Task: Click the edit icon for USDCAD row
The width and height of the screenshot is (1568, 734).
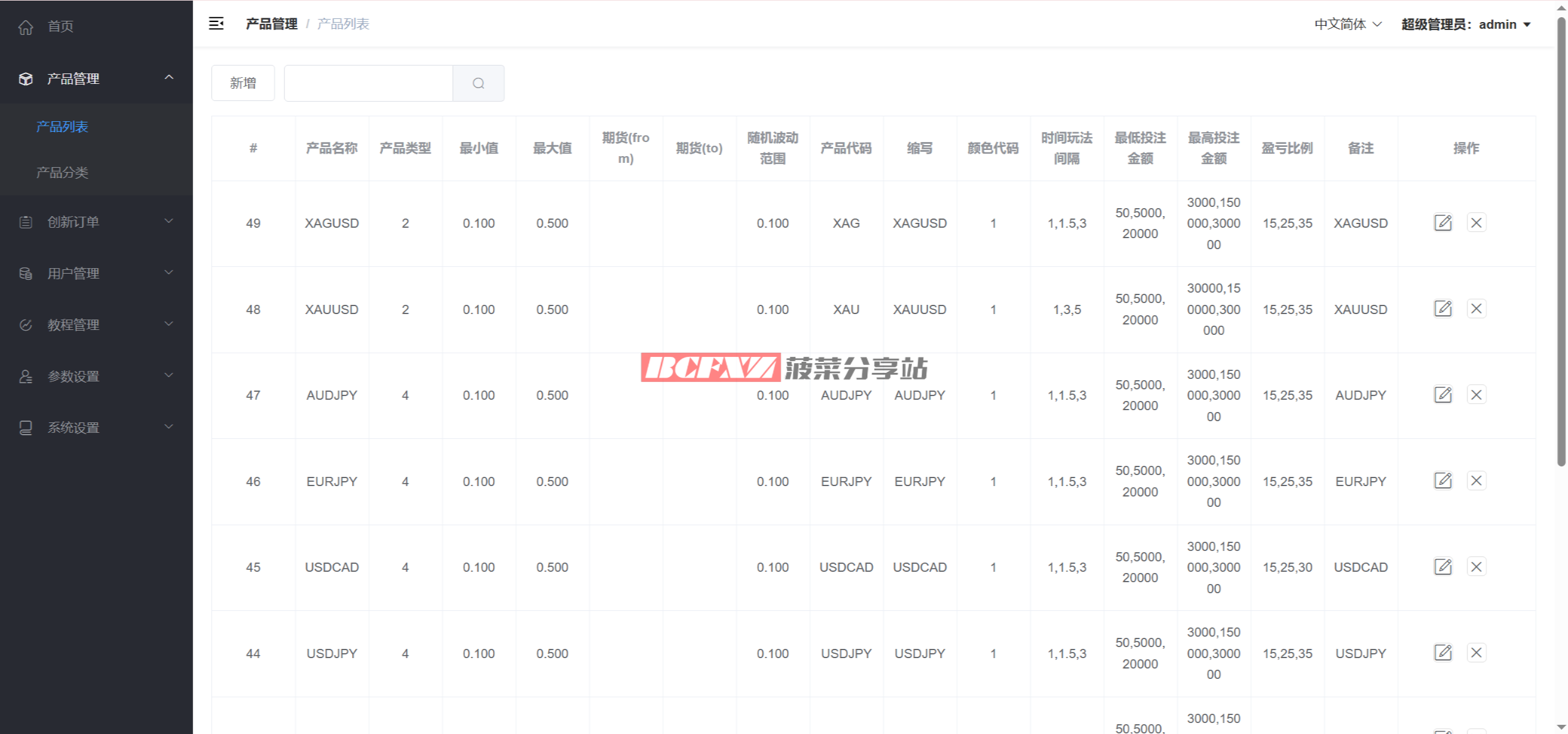Action: [1442, 567]
